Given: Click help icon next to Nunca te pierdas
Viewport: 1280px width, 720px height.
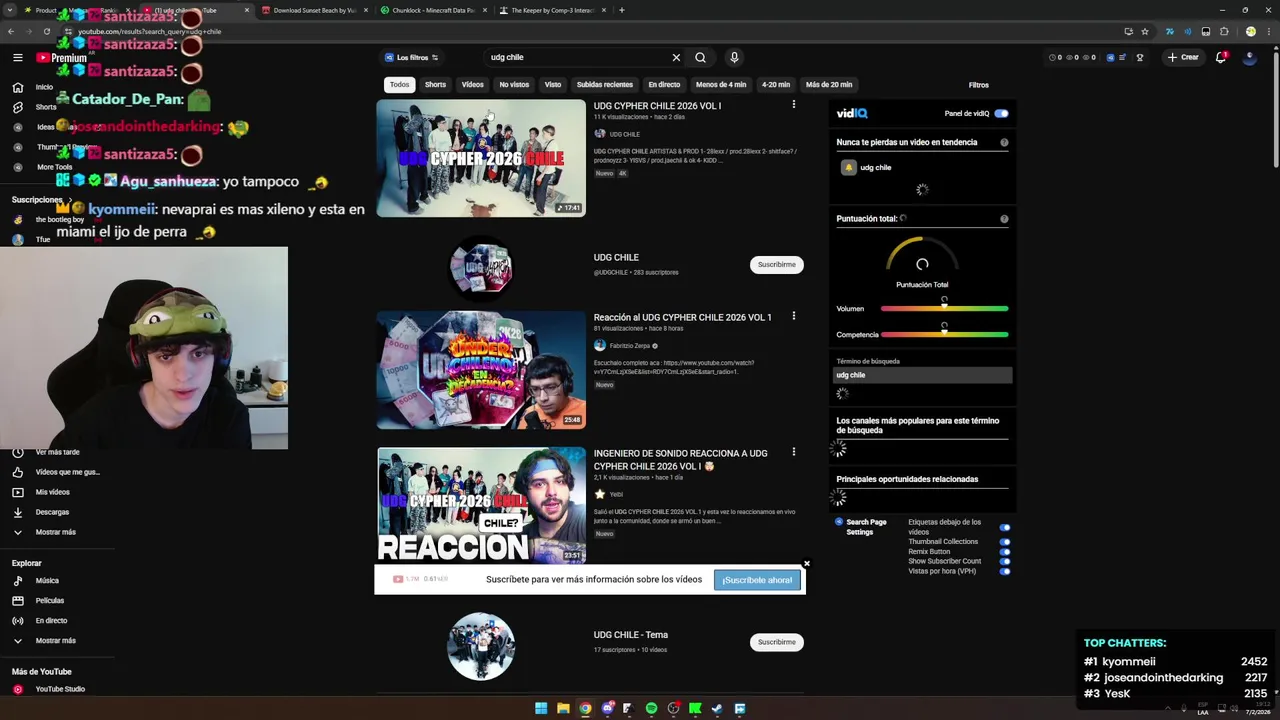Looking at the screenshot, I should tap(1004, 142).
